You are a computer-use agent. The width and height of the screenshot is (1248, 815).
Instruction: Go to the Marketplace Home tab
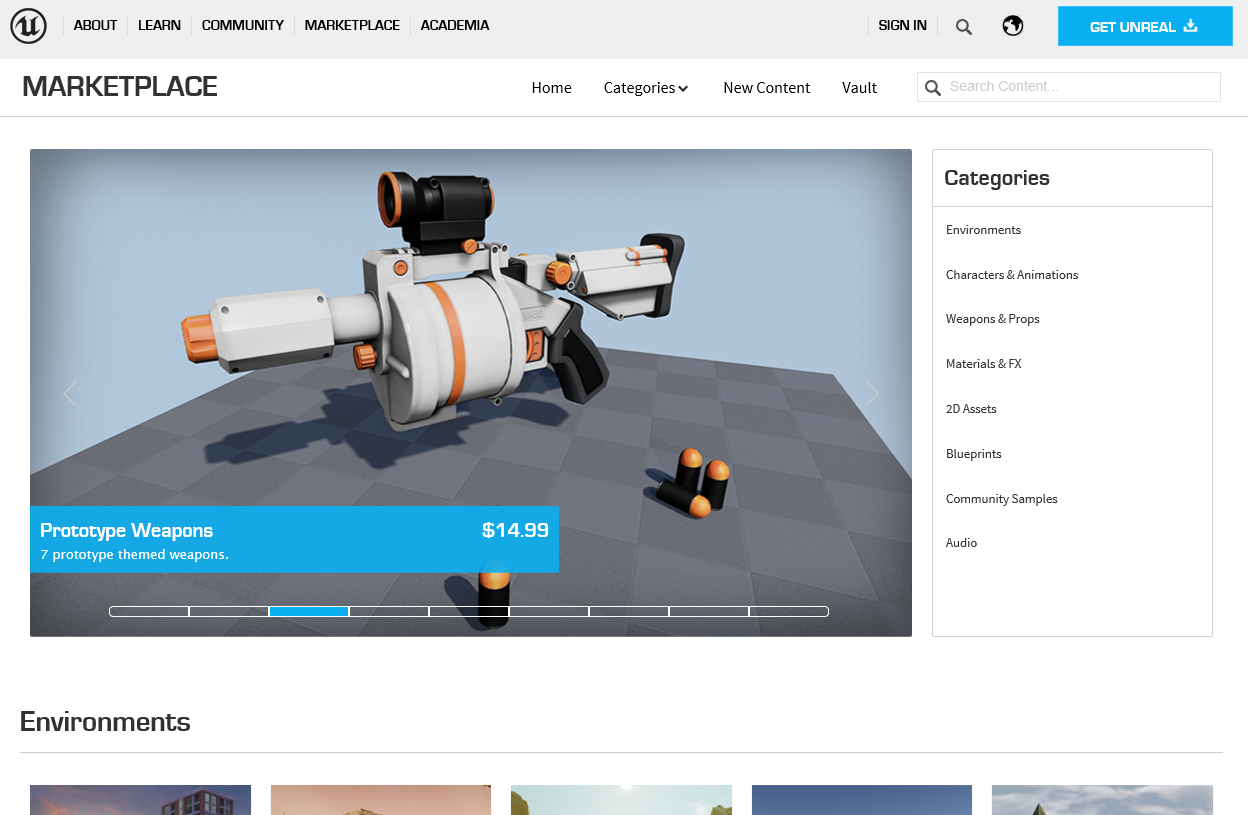552,88
